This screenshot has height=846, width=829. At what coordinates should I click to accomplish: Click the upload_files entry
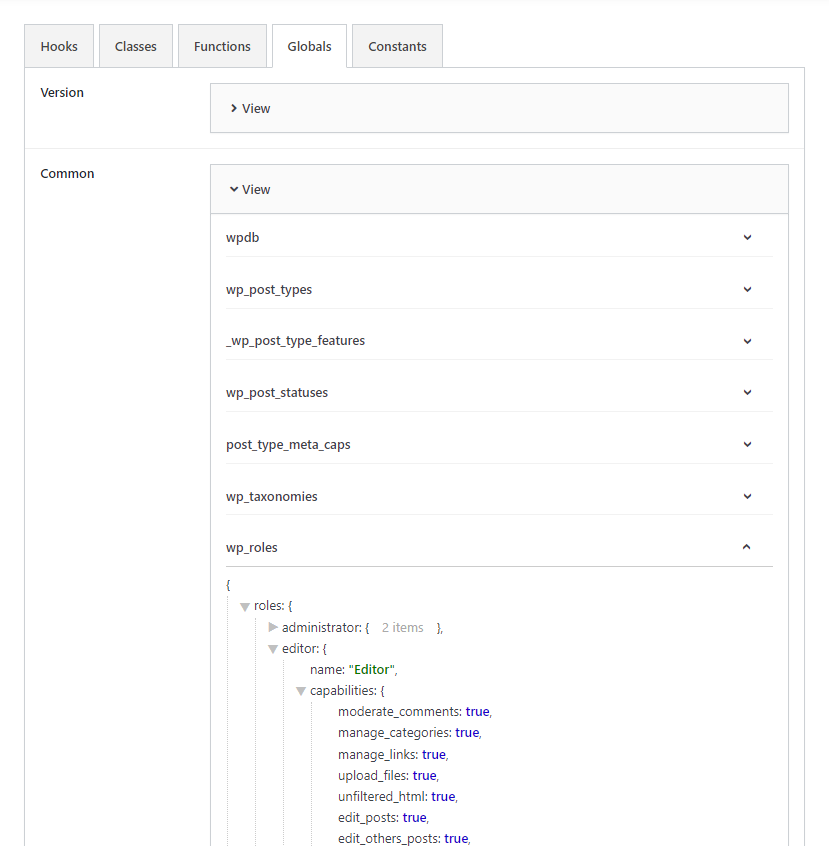point(388,775)
